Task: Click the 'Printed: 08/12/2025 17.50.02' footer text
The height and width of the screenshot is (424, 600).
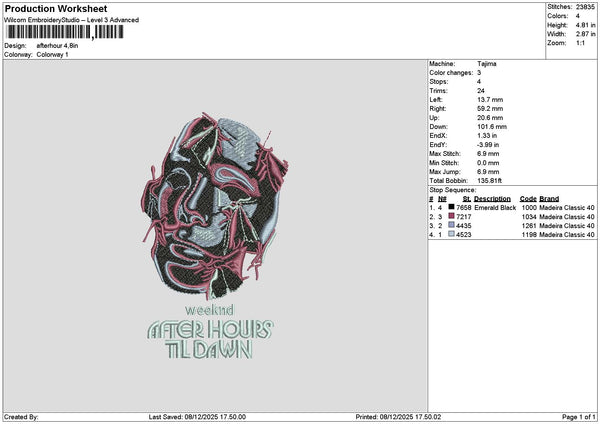Action: tap(398, 417)
